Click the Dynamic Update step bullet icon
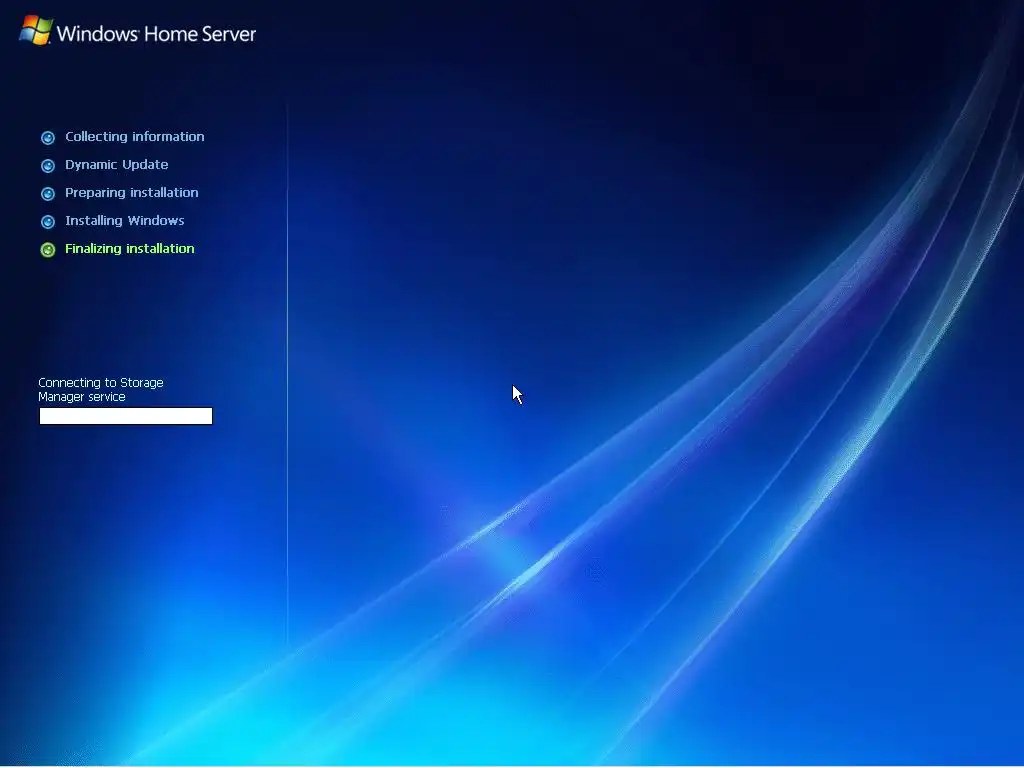1024x768 pixels. coord(48,166)
